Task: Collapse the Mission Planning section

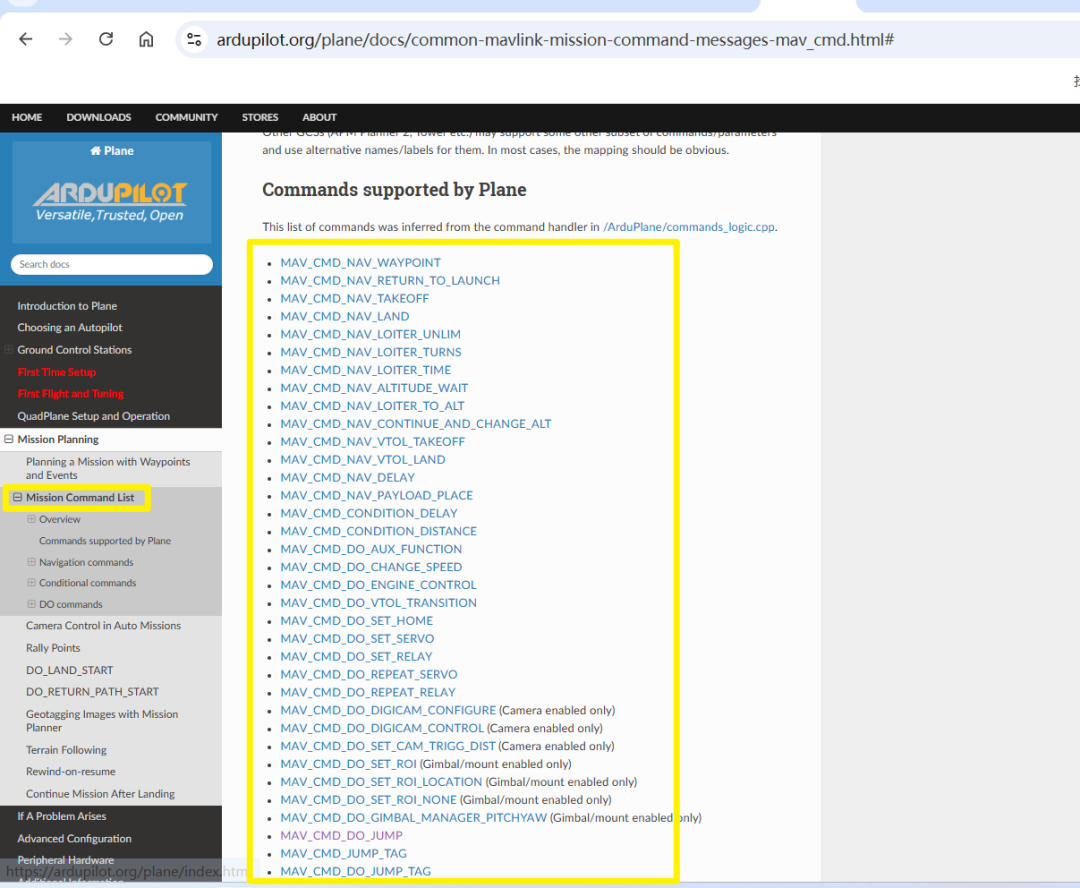Action: [x=9, y=439]
